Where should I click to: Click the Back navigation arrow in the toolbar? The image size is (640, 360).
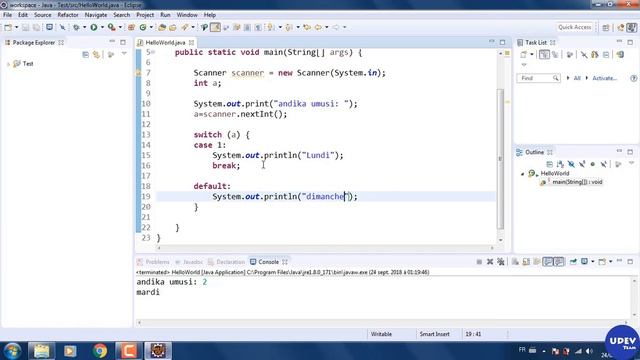point(318,27)
